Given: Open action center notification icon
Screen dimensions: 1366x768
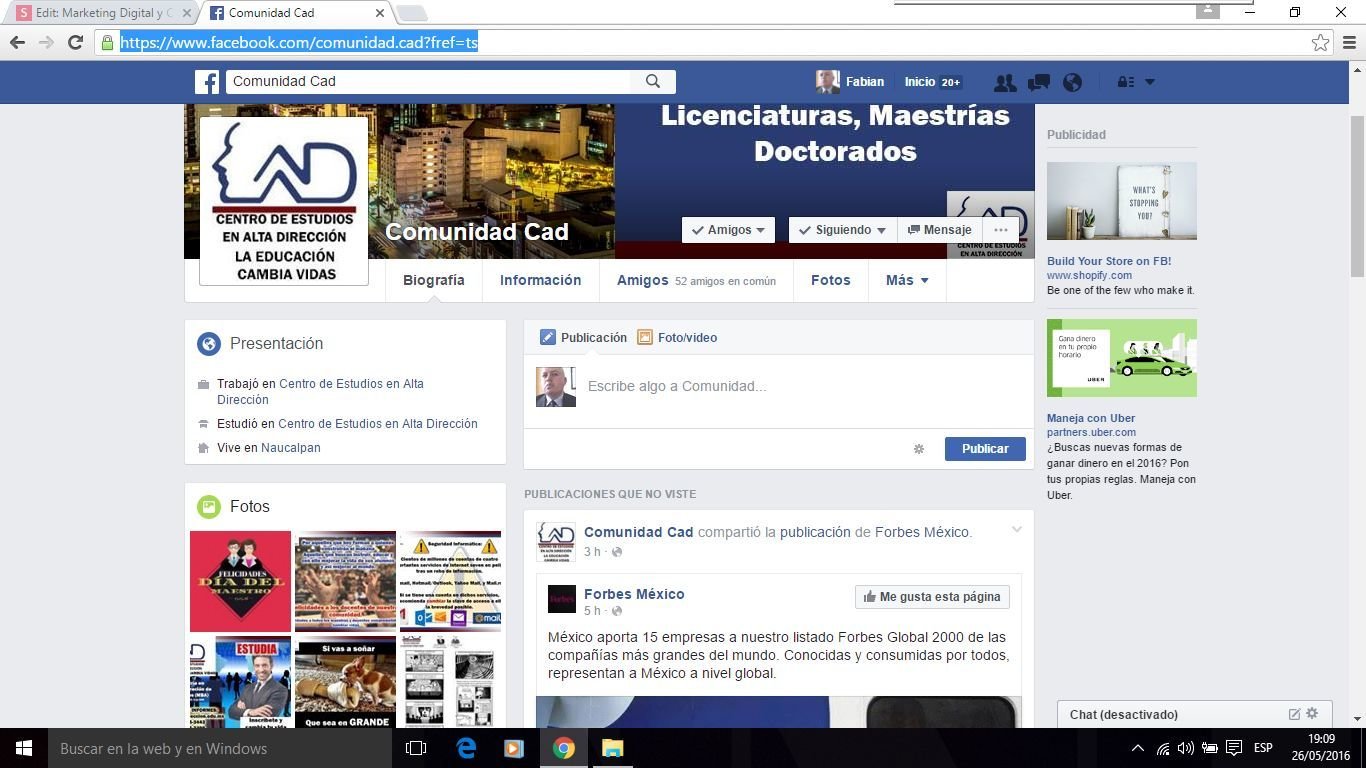Looking at the screenshot, I should (1234, 748).
